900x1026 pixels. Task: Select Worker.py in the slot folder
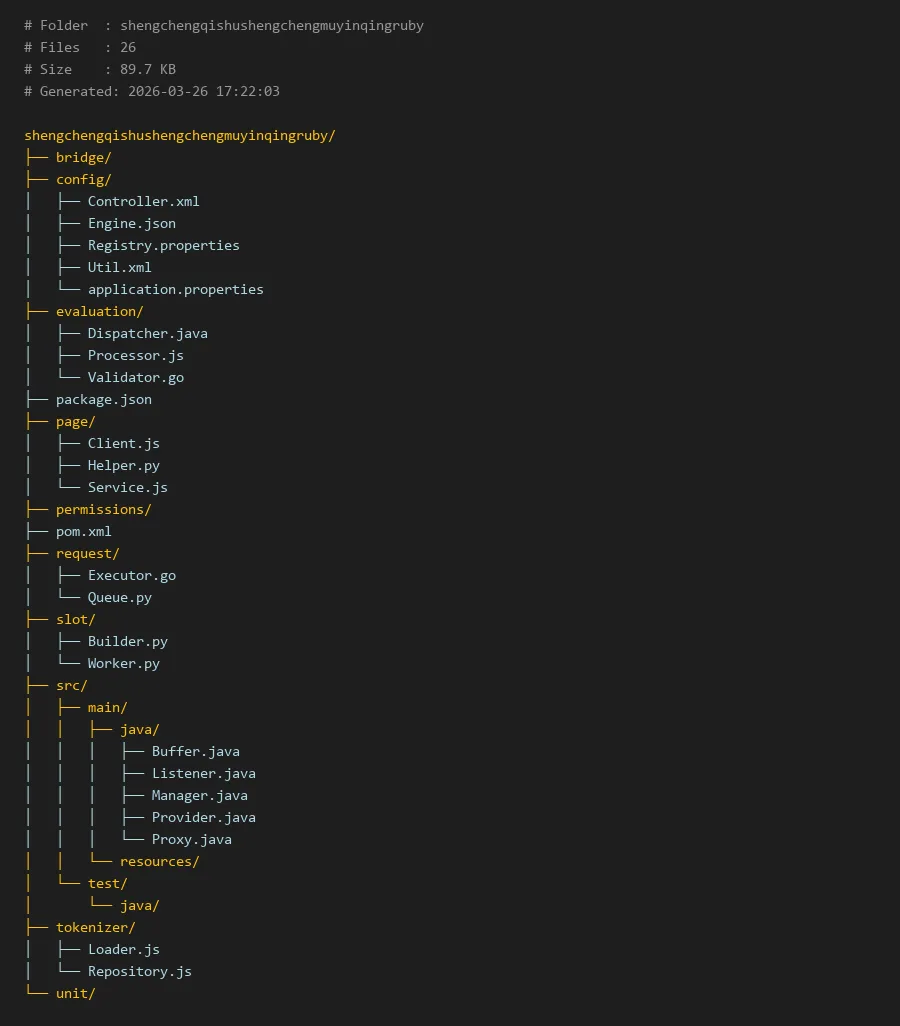tap(123, 663)
